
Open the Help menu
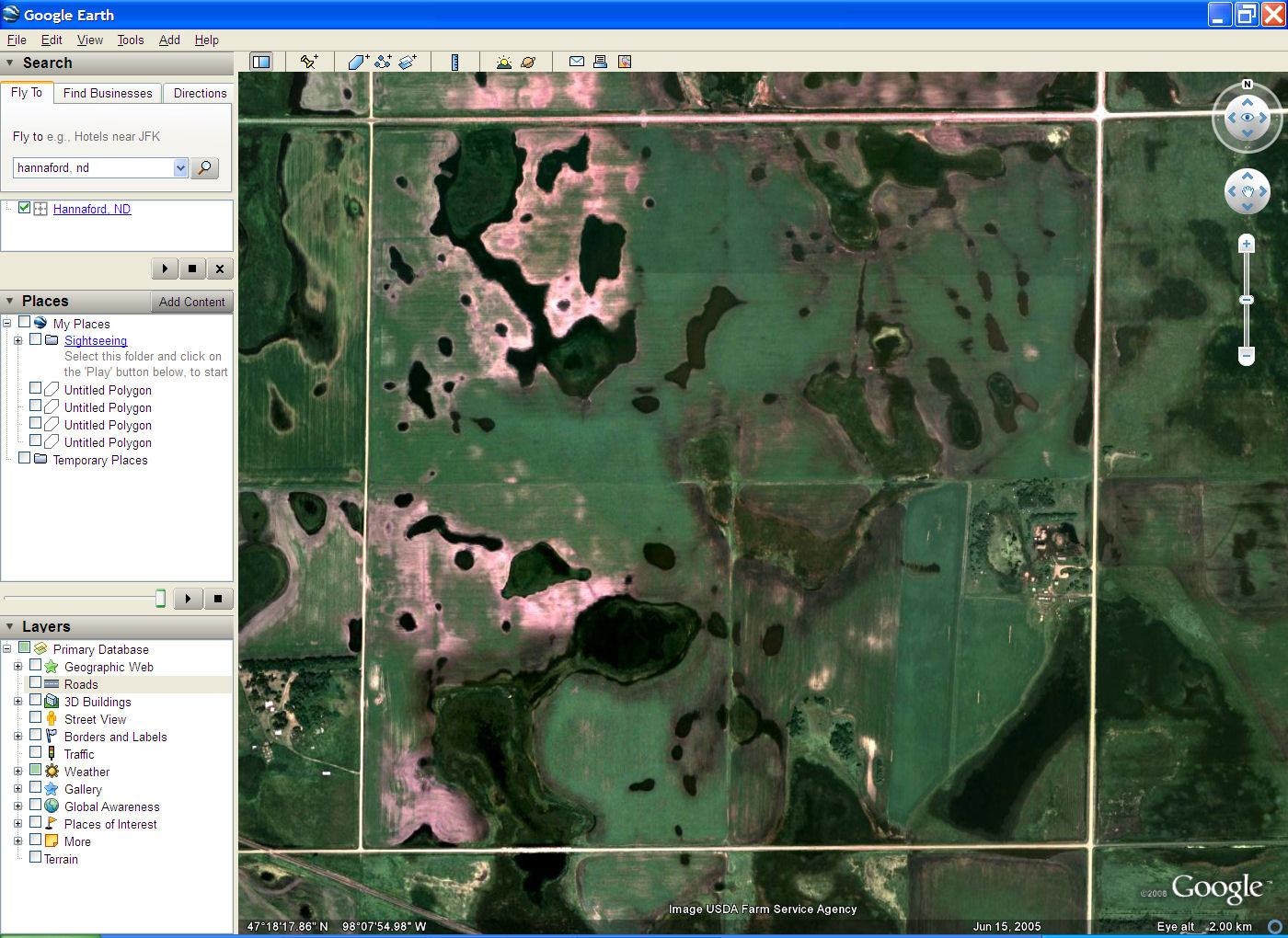click(207, 40)
